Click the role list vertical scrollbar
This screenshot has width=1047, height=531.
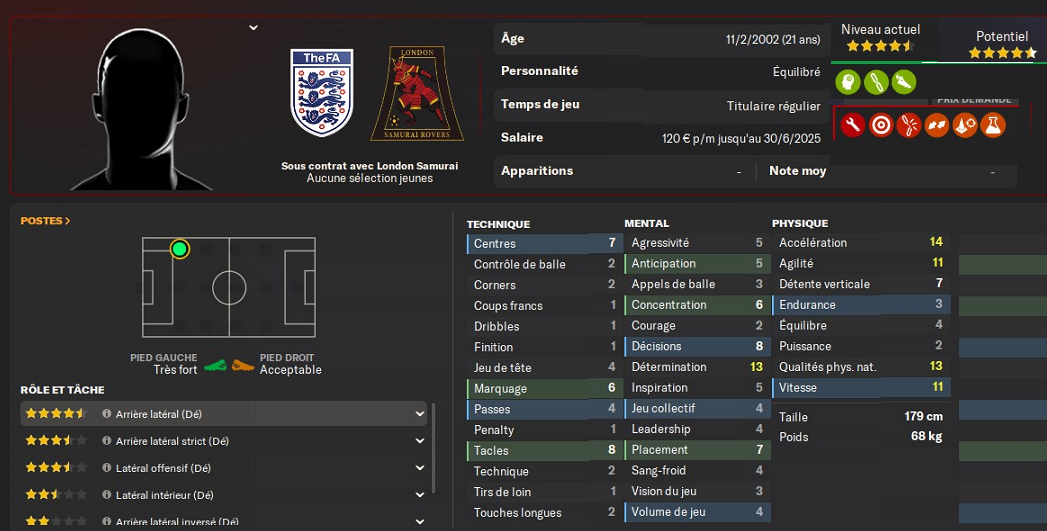(x=433, y=448)
